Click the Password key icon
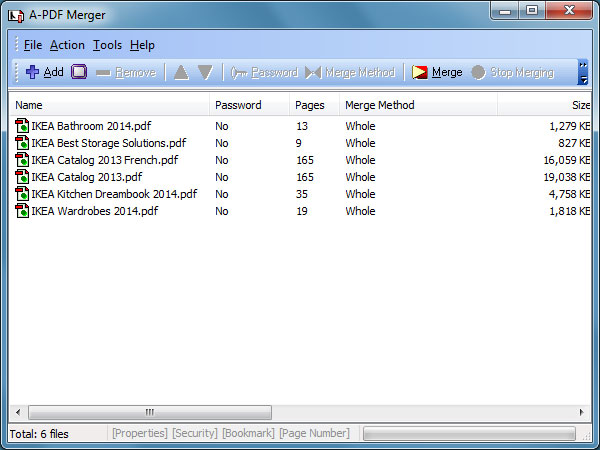Image resolution: width=600 pixels, height=450 pixels. [x=239, y=73]
